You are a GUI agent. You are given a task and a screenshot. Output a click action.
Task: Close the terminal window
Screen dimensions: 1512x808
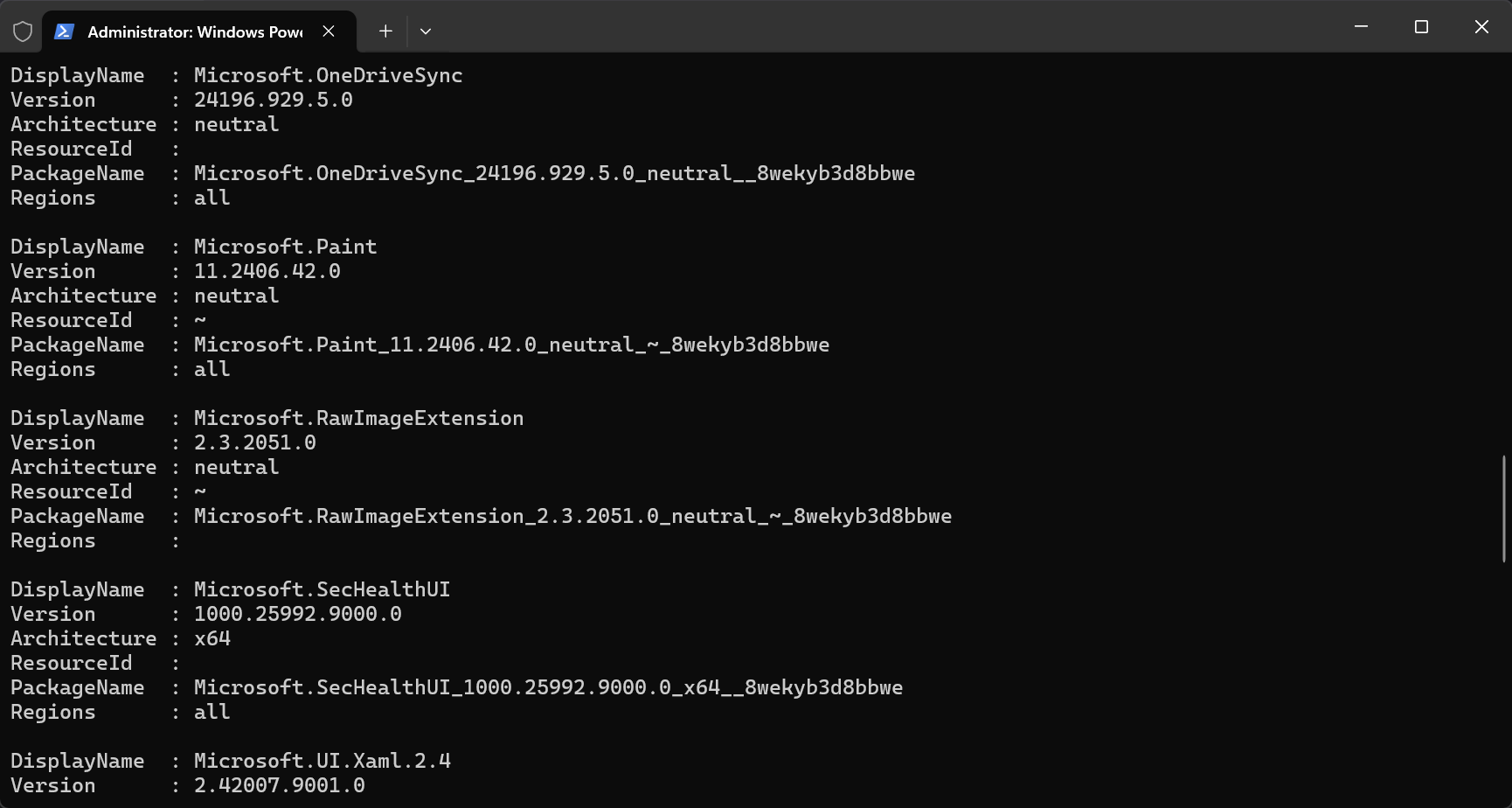coord(1481,27)
